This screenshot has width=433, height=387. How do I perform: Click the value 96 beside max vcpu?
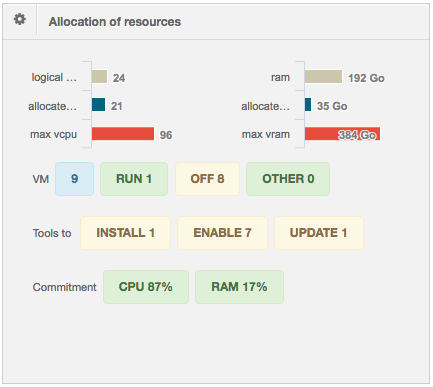(x=166, y=135)
